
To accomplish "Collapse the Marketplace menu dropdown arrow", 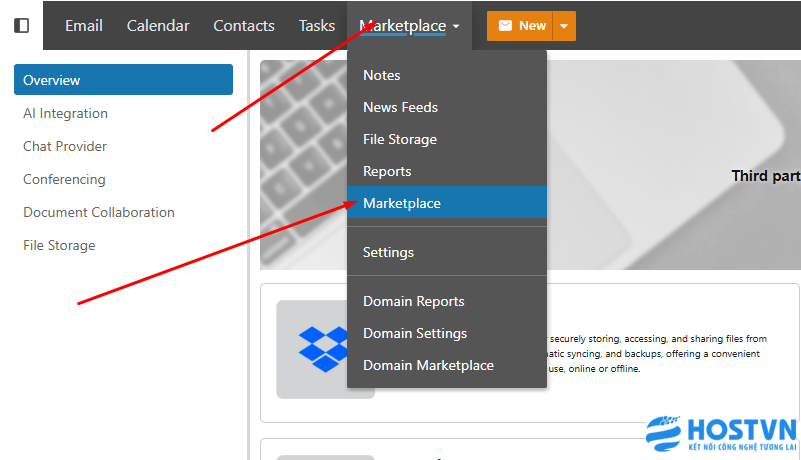I will coord(456,27).
